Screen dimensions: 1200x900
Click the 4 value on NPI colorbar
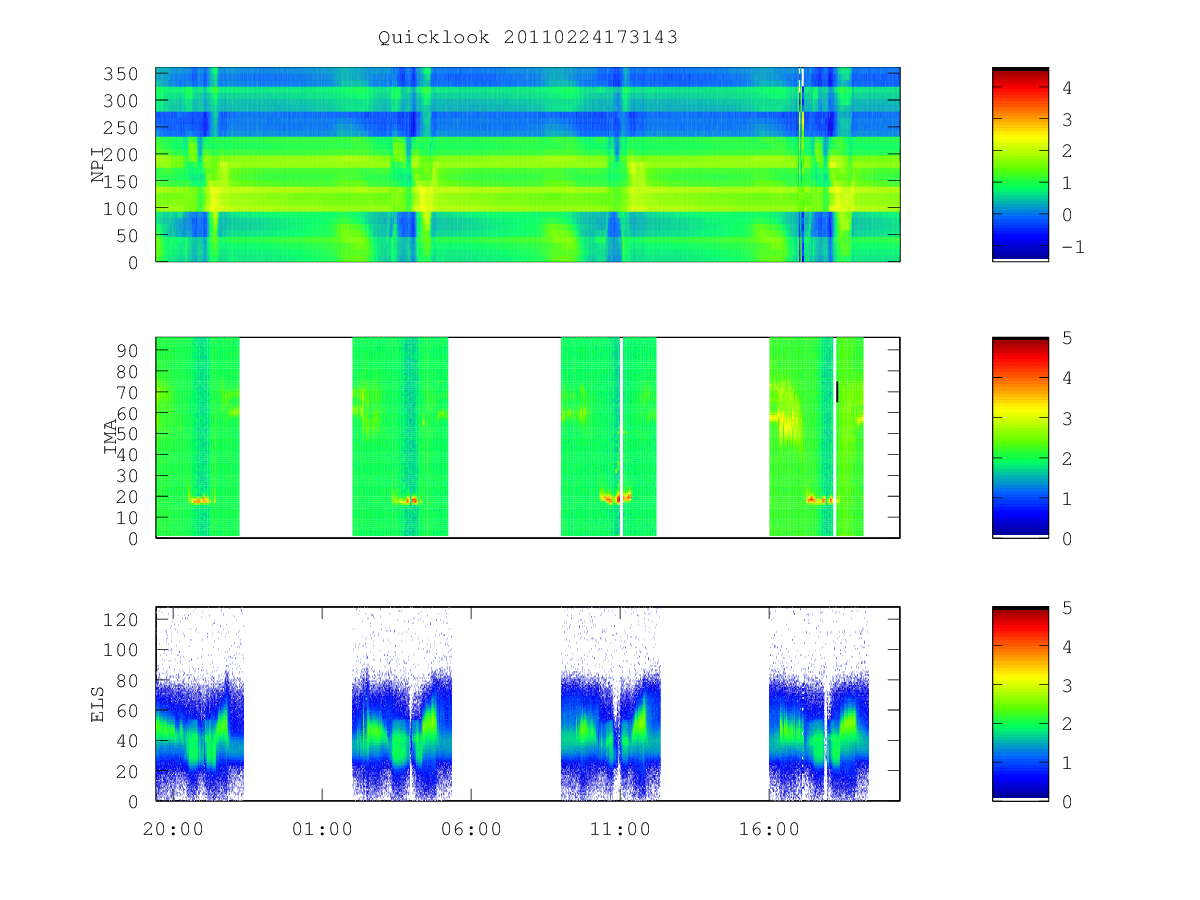pos(1067,87)
